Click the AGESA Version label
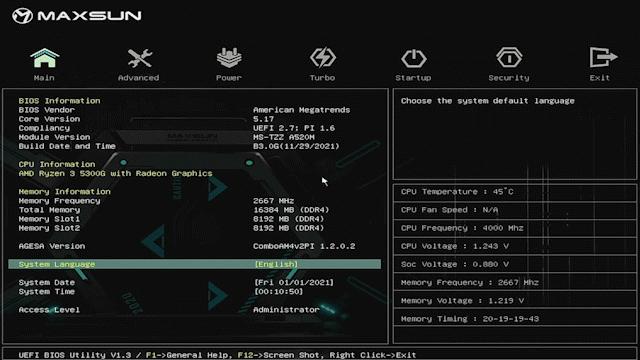 [x=52, y=246]
